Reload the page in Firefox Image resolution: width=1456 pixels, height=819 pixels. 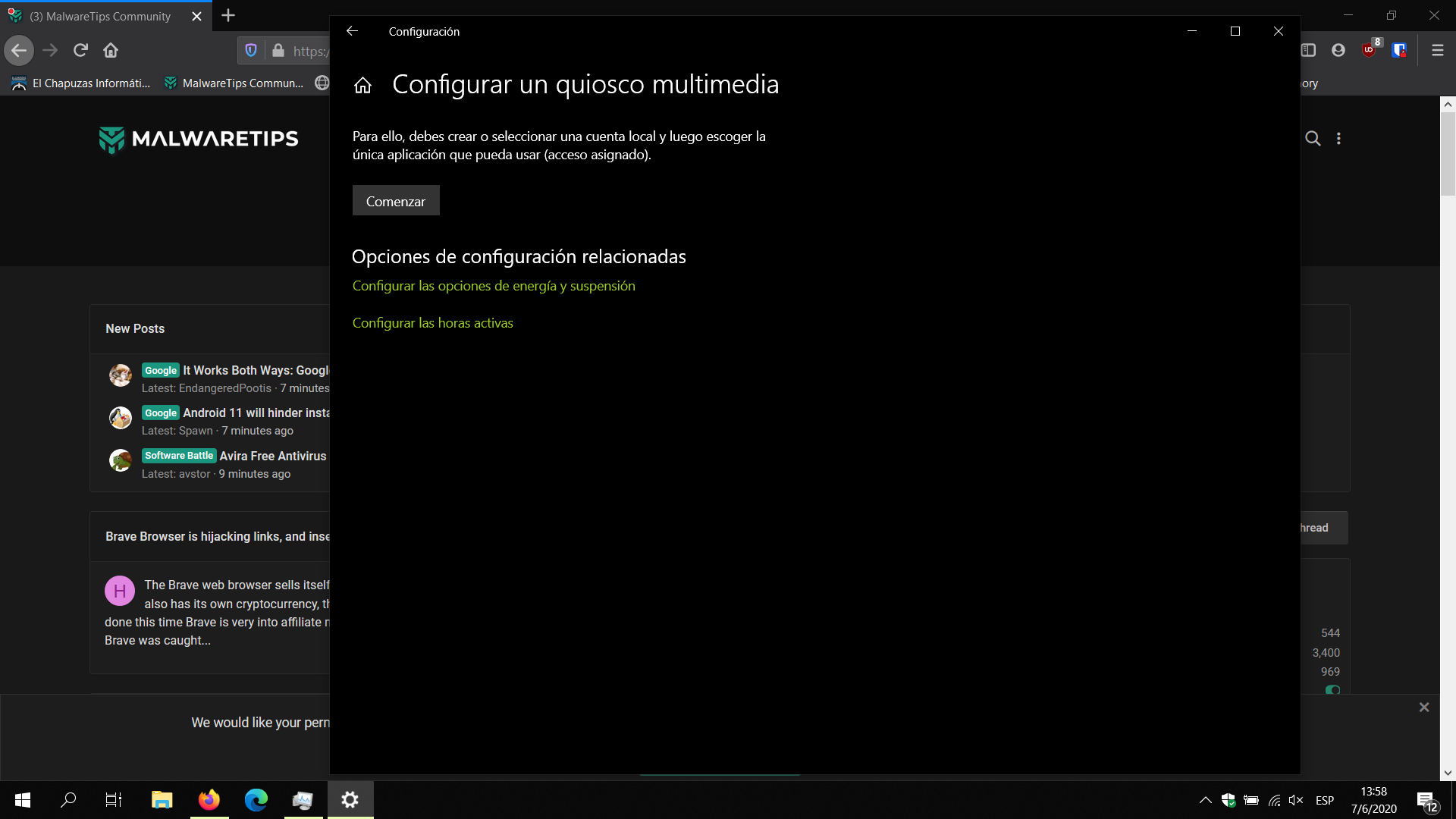80,50
